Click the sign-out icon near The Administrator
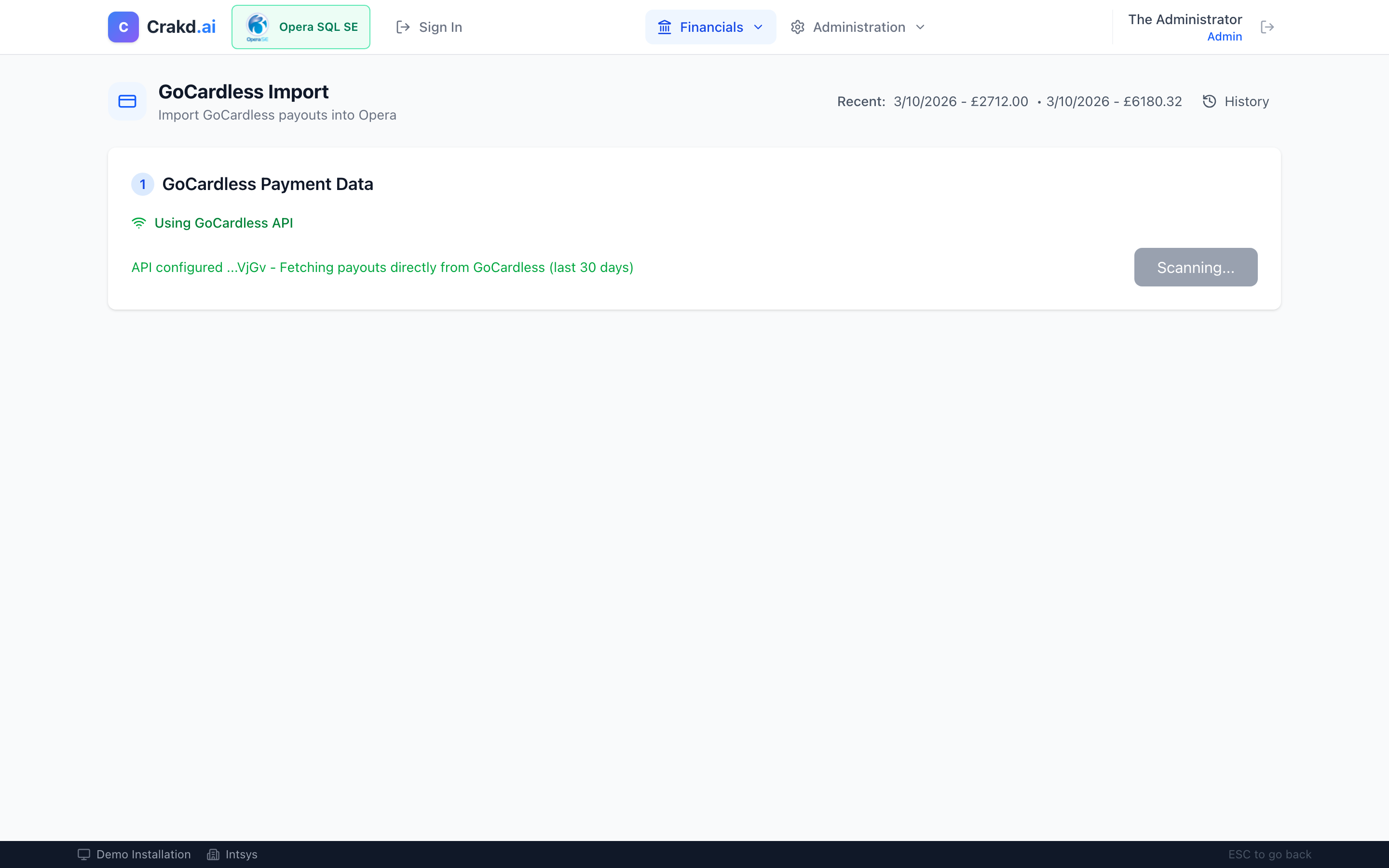This screenshot has width=1389, height=868. pyautogui.click(x=1268, y=27)
